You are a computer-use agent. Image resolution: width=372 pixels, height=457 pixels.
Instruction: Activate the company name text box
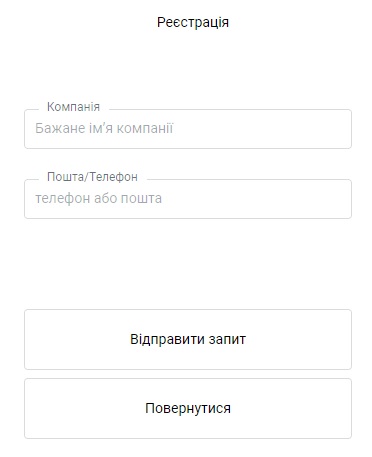click(188, 129)
